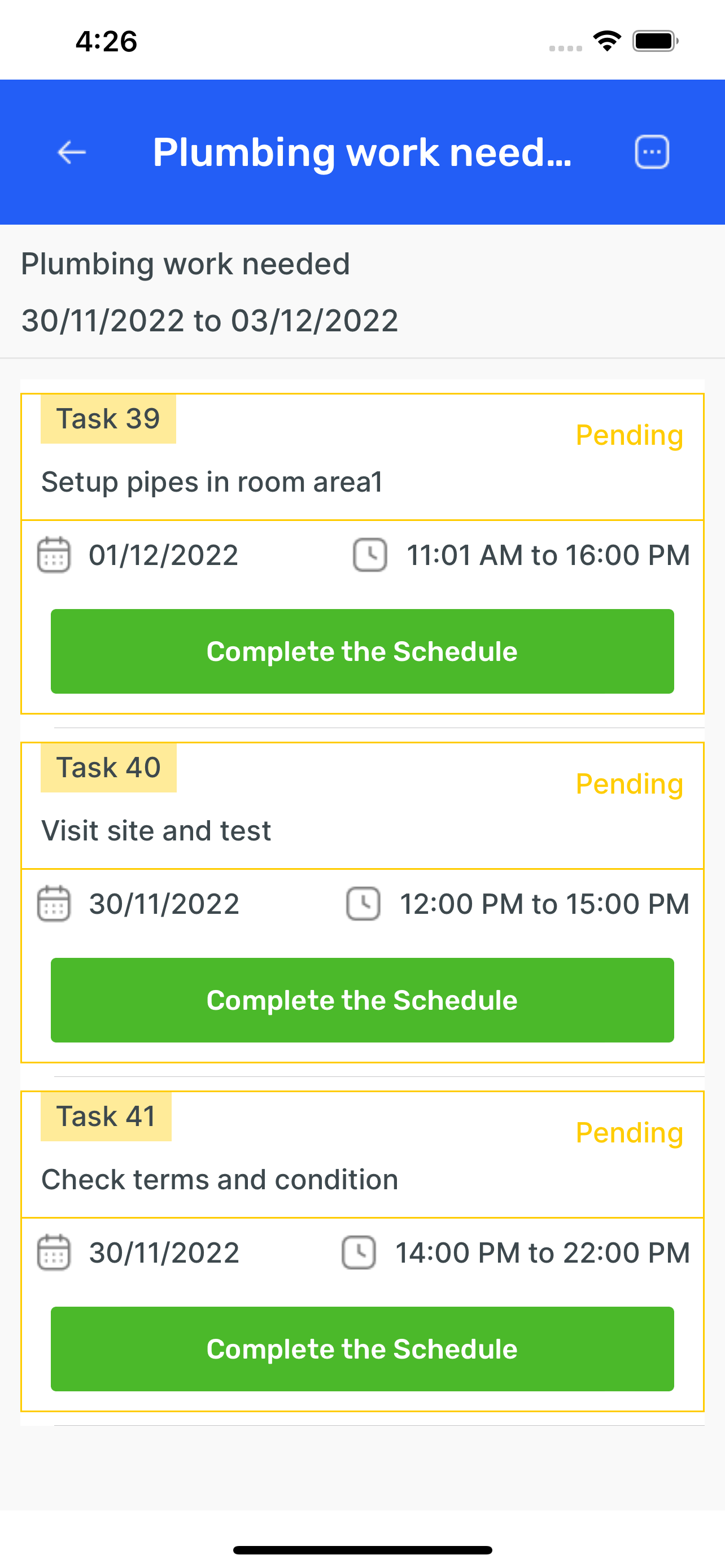Tap the Task 39 yellow label
The width and height of the screenshot is (725, 1568).
(x=108, y=419)
